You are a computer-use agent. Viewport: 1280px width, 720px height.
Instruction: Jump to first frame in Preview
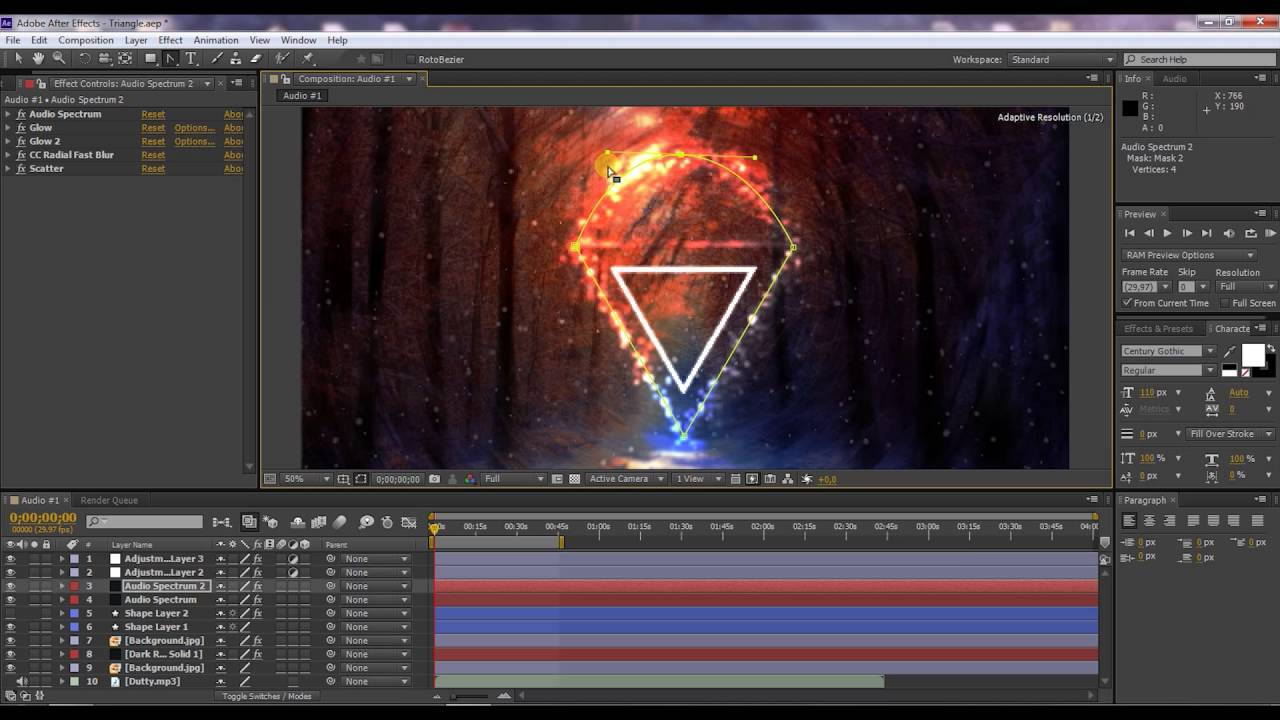(1130, 233)
